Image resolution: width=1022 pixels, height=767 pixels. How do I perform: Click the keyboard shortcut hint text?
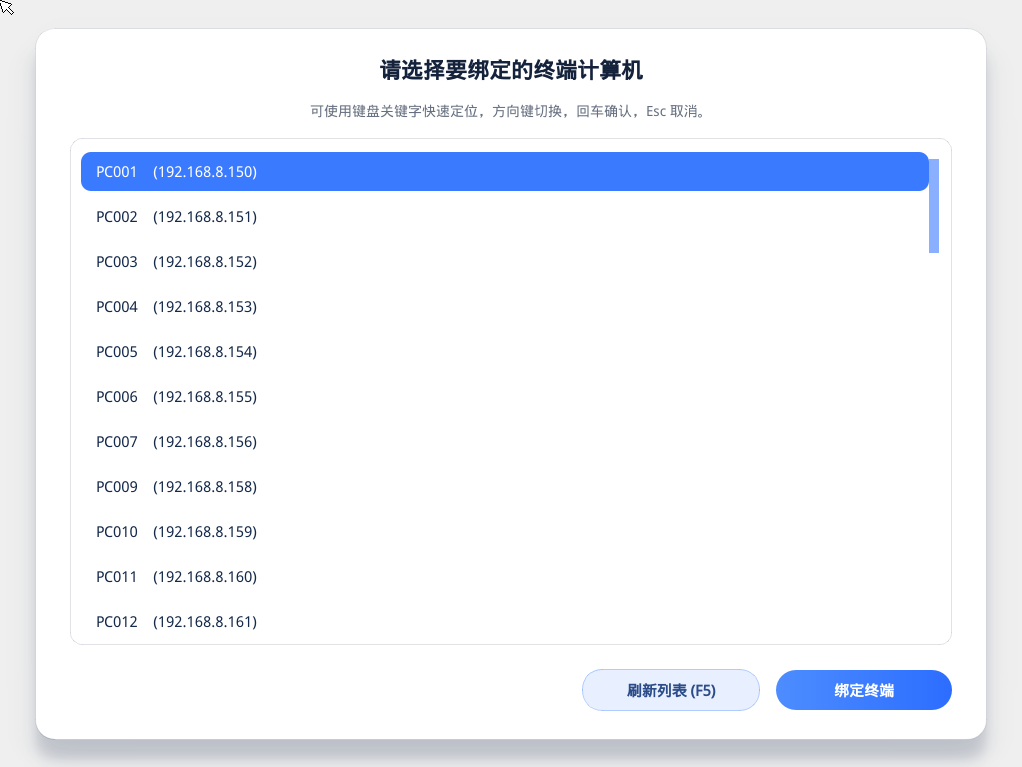[511, 111]
